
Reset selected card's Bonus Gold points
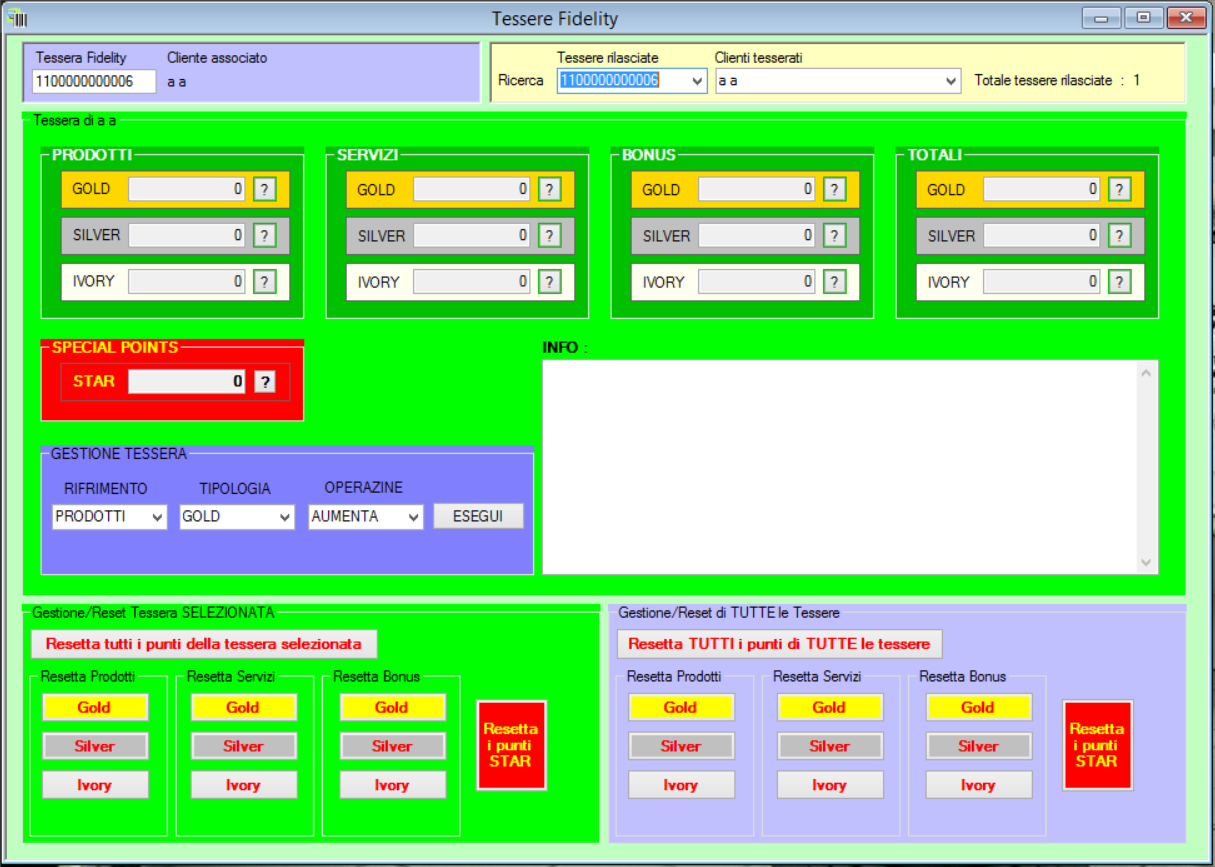click(x=392, y=707)
